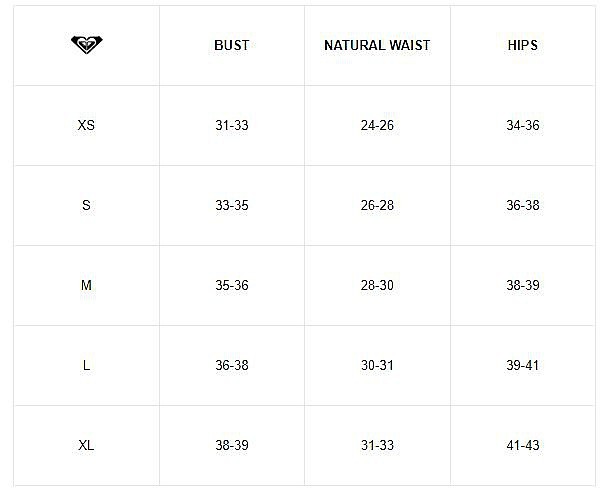Select the L hips value 39-41
This screenshot has width=606, height=496.
523,365
